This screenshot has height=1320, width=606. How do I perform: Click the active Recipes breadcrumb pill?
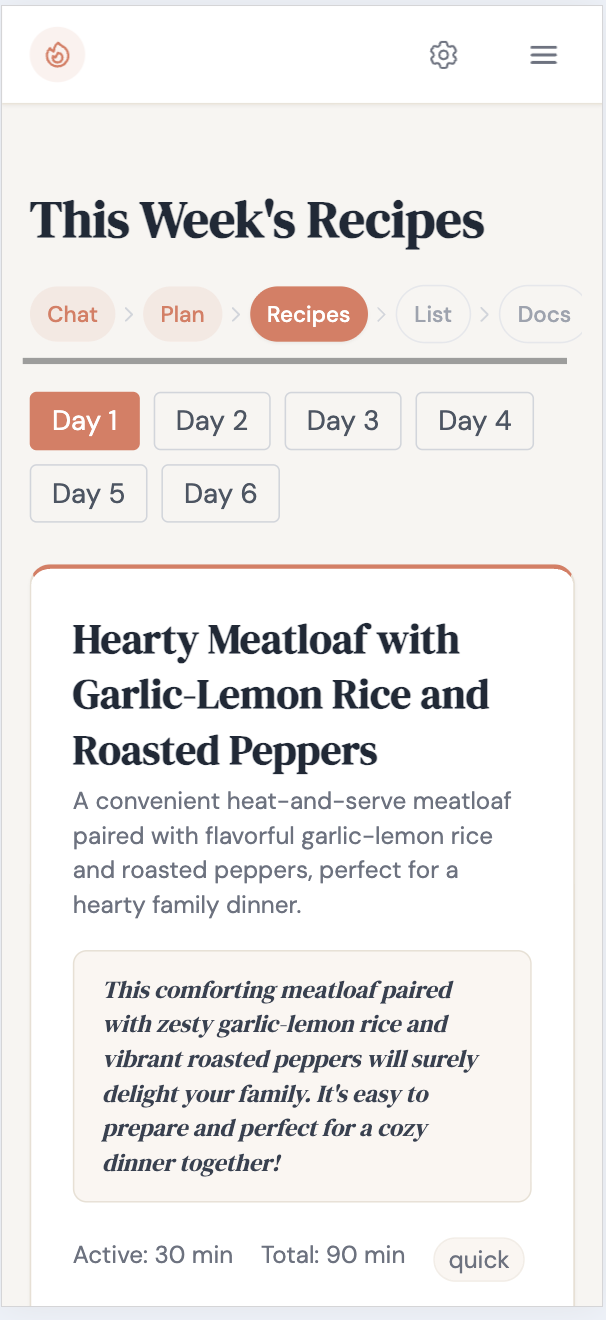308,314
